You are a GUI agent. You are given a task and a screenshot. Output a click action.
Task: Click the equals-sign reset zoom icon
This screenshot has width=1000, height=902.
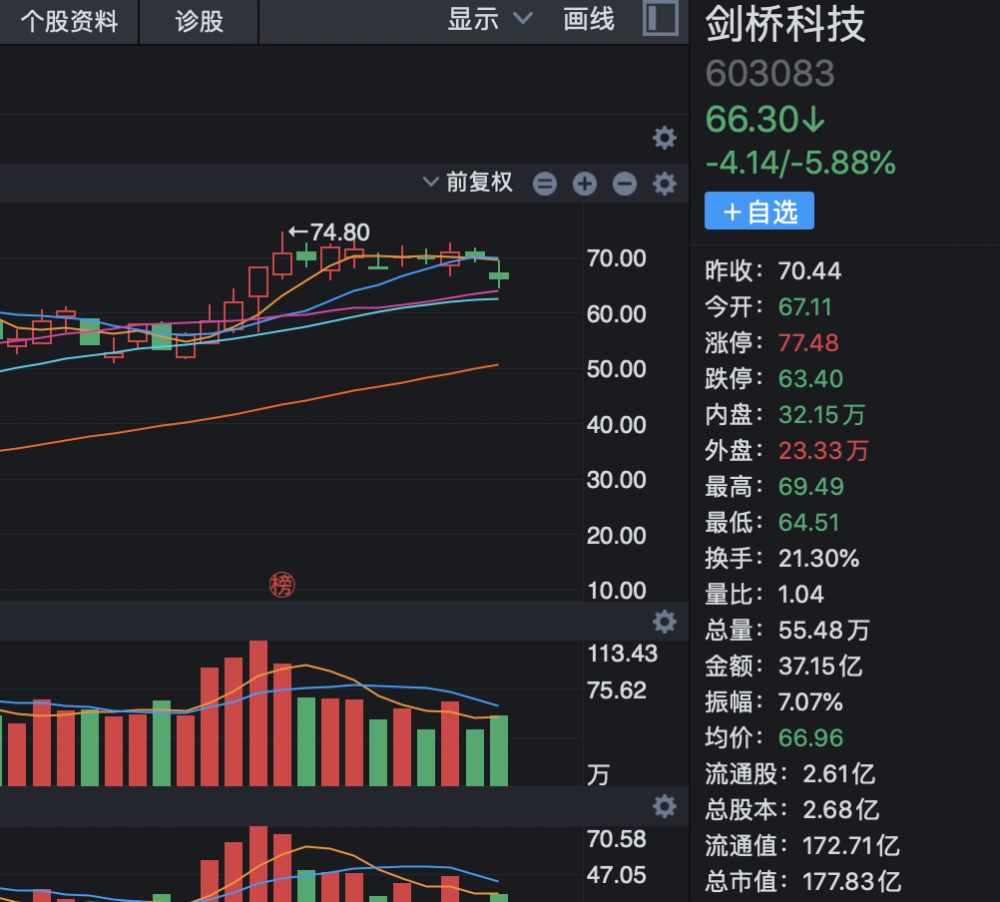click(x=545, y=184)
